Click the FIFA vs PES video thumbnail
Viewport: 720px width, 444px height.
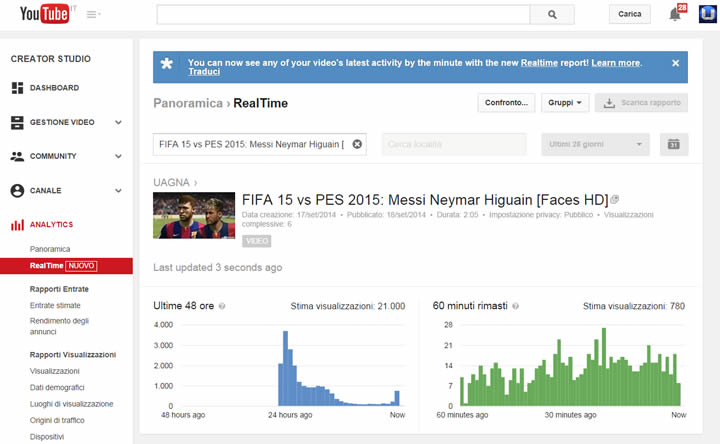coord(194,215)
